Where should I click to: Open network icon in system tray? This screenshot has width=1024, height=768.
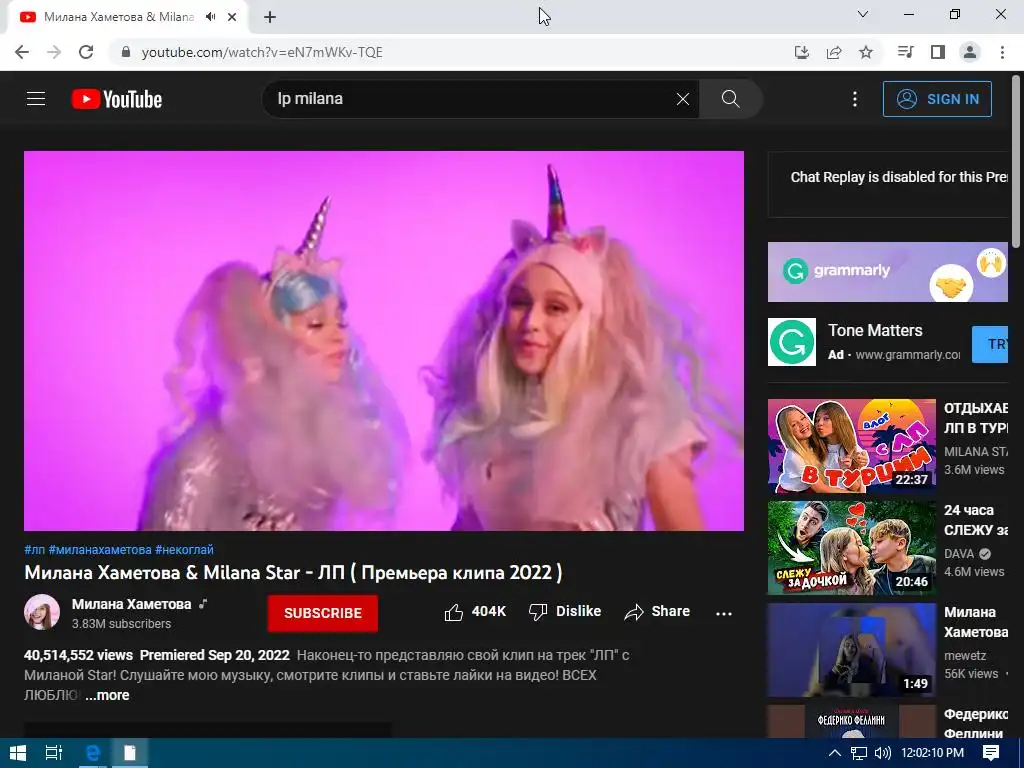click(859, 753)
